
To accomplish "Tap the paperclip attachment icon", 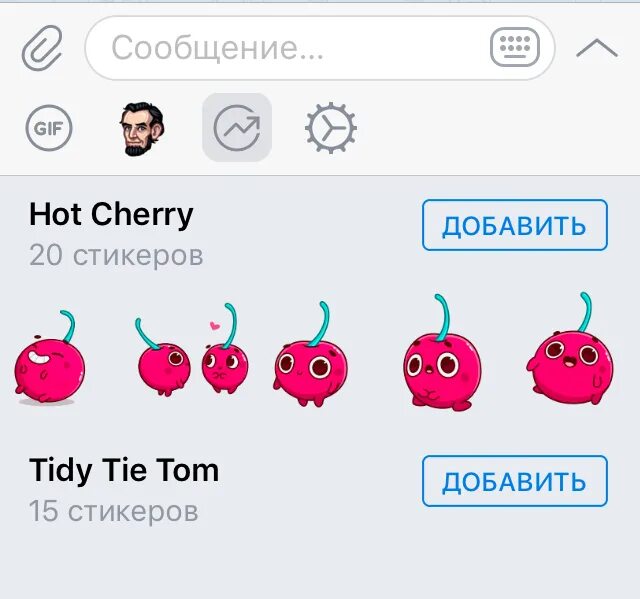I will (x=42, y=48).
